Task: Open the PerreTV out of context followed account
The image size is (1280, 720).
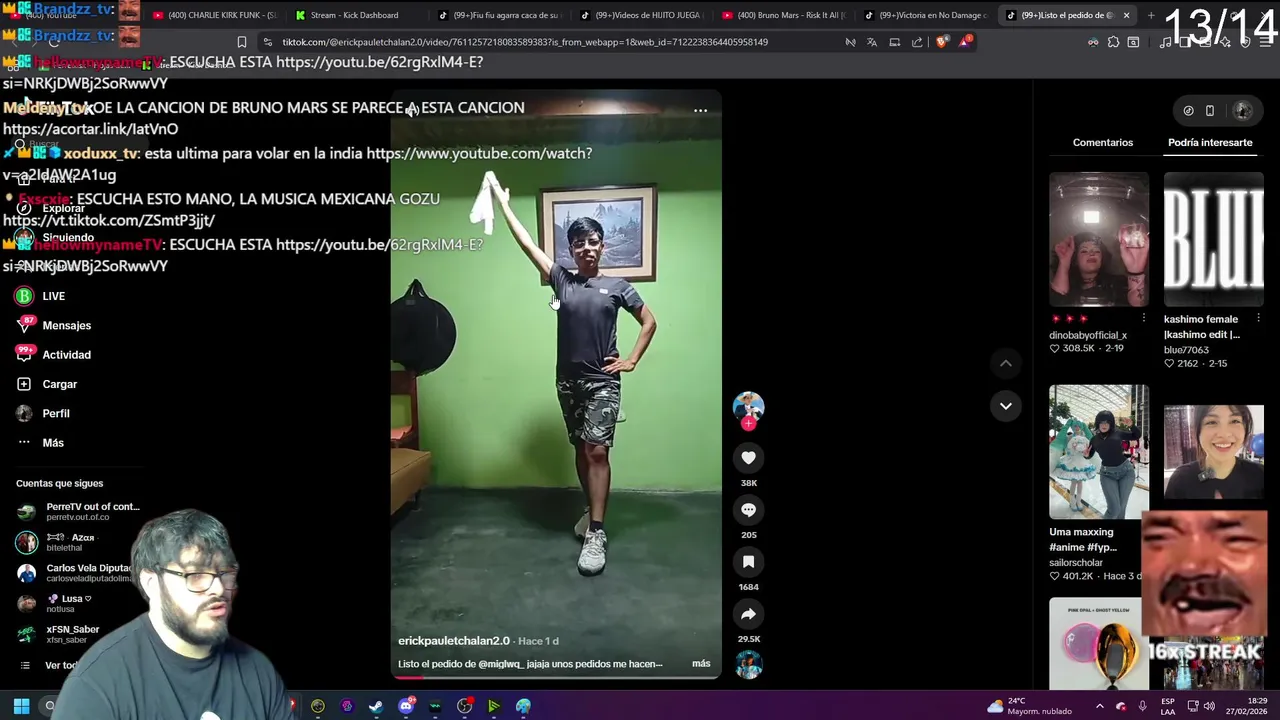Action: [x=78, y=511]
